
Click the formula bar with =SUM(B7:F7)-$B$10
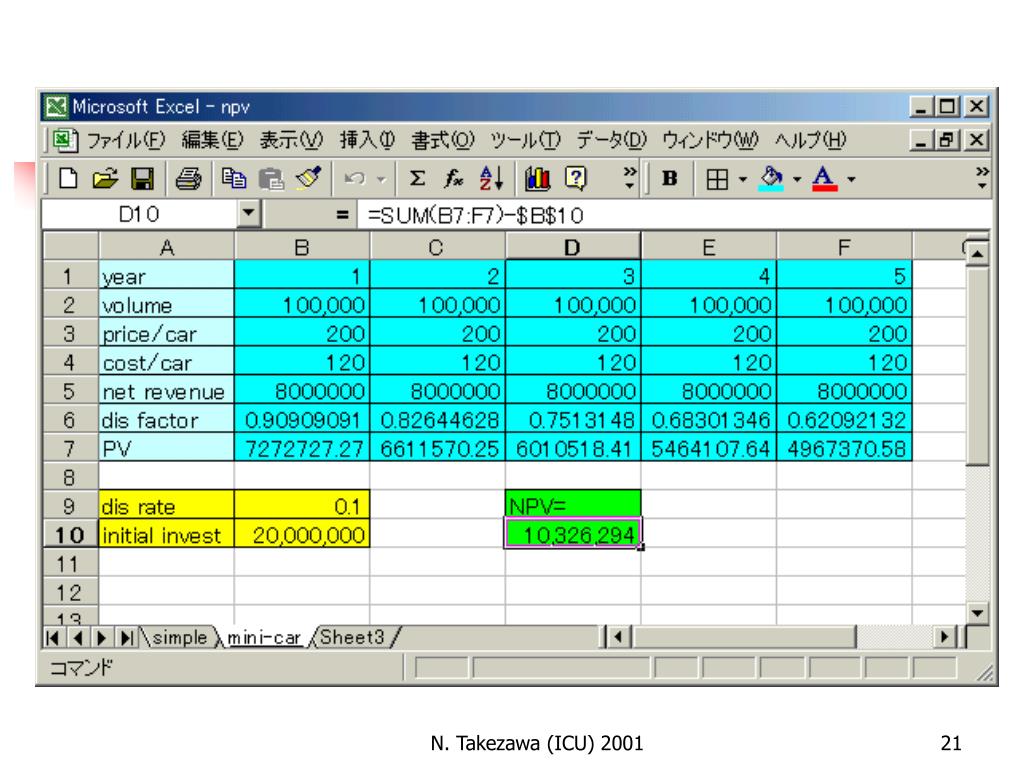click(673, 215)
